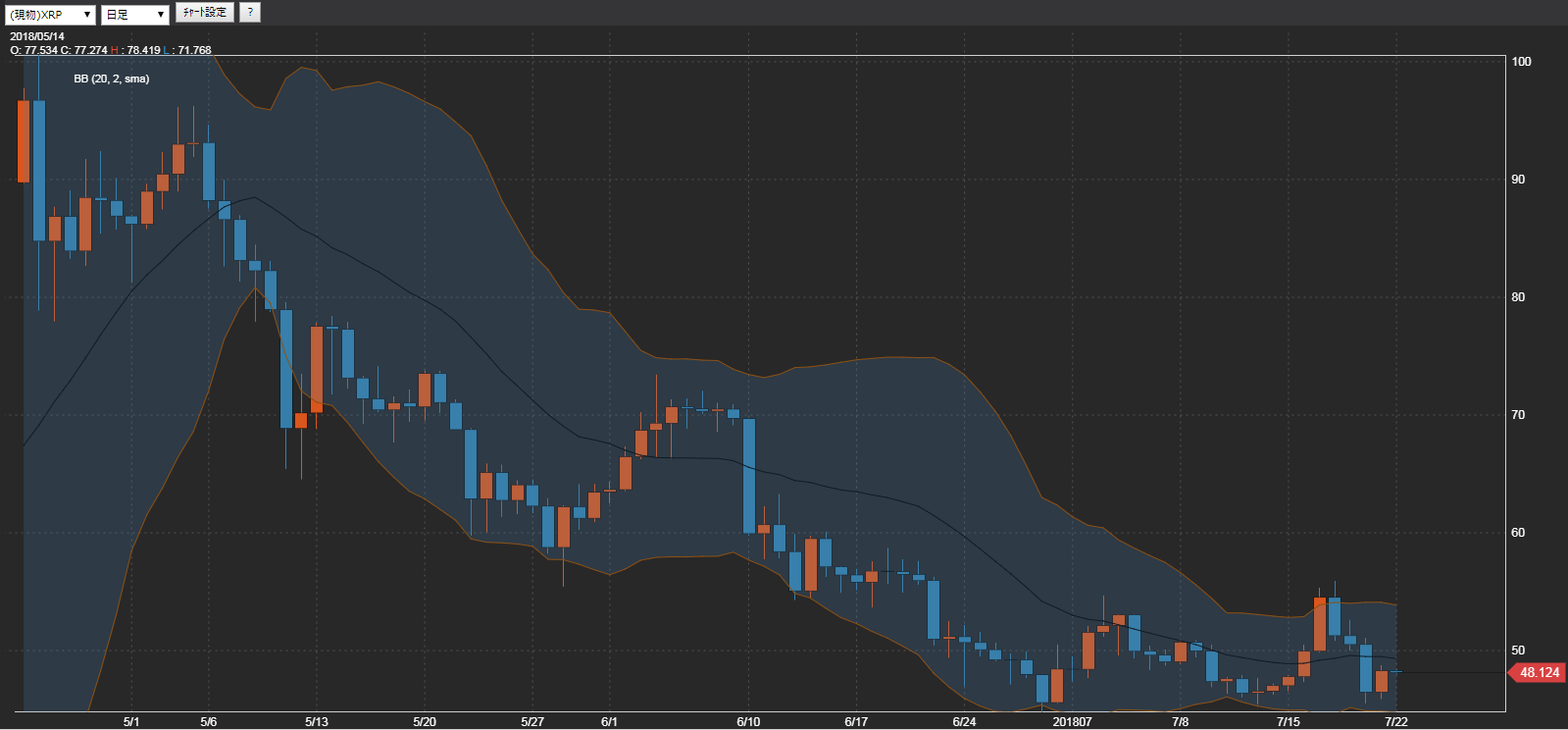Select the 5/13 date axis marker
1568x730 pixels.
coord(317,721)
